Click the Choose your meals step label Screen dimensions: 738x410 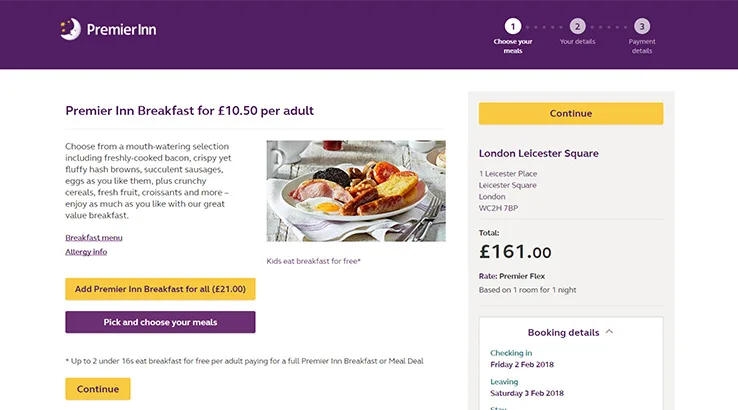point(513,46)
